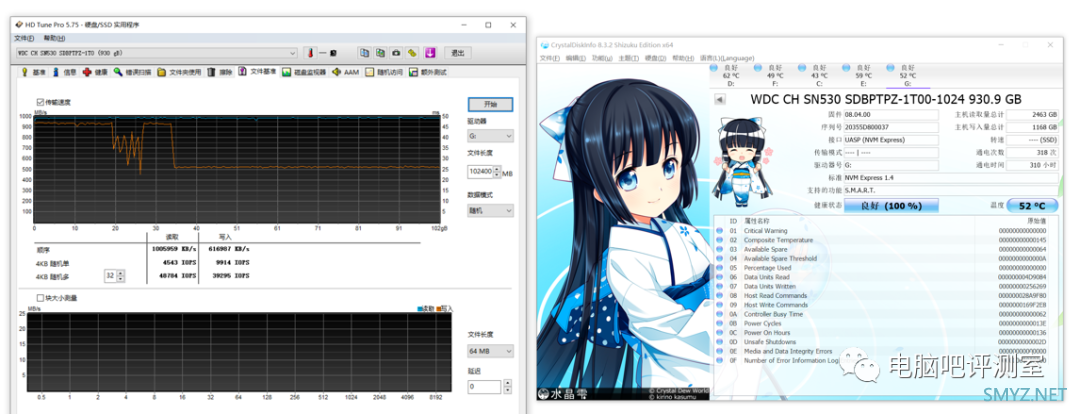The width and height of the screenshot is (1080, 414).
Task: Click the Critical Warning attribute row
Action: click(x=884, y=231)
